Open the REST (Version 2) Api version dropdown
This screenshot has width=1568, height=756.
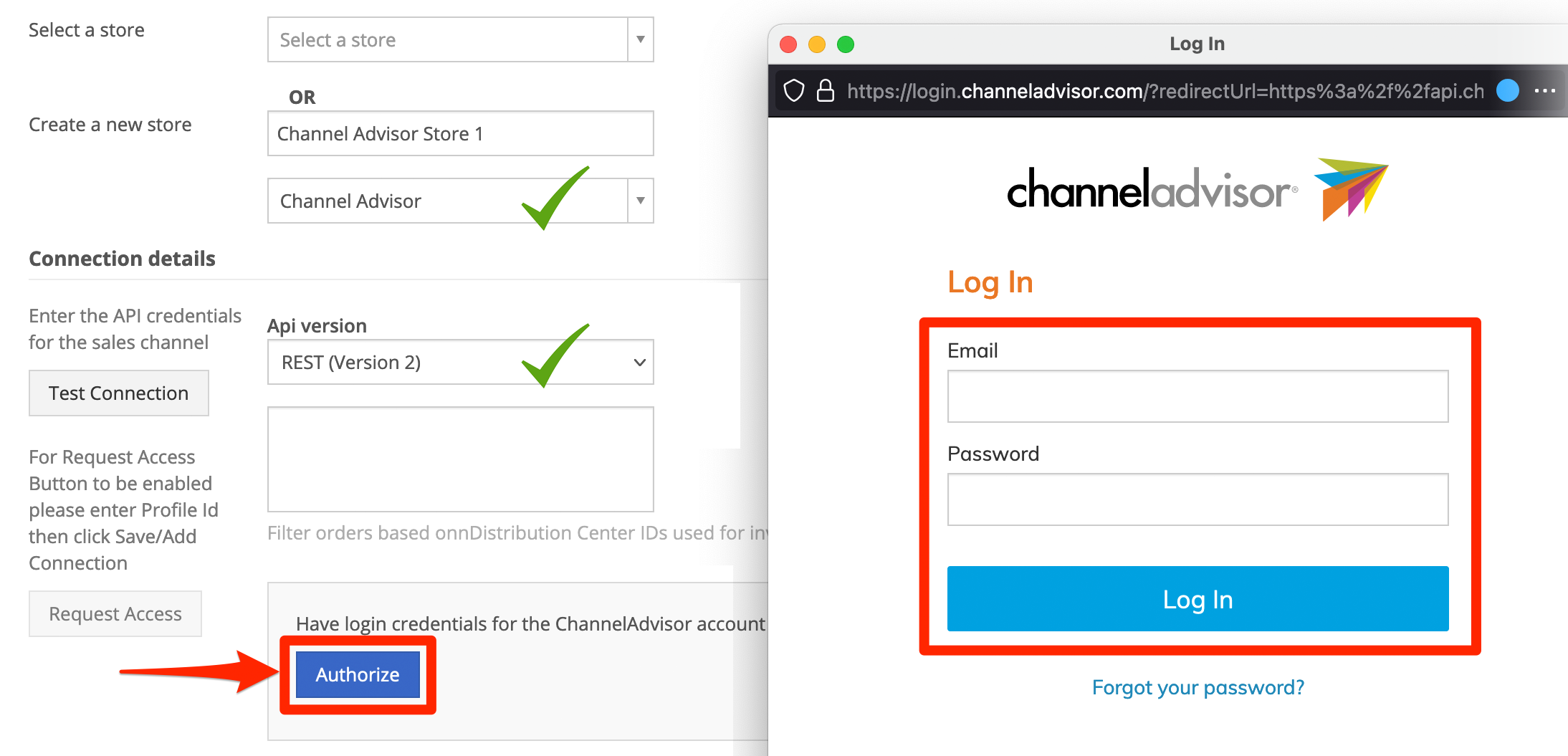coord(461,362)
